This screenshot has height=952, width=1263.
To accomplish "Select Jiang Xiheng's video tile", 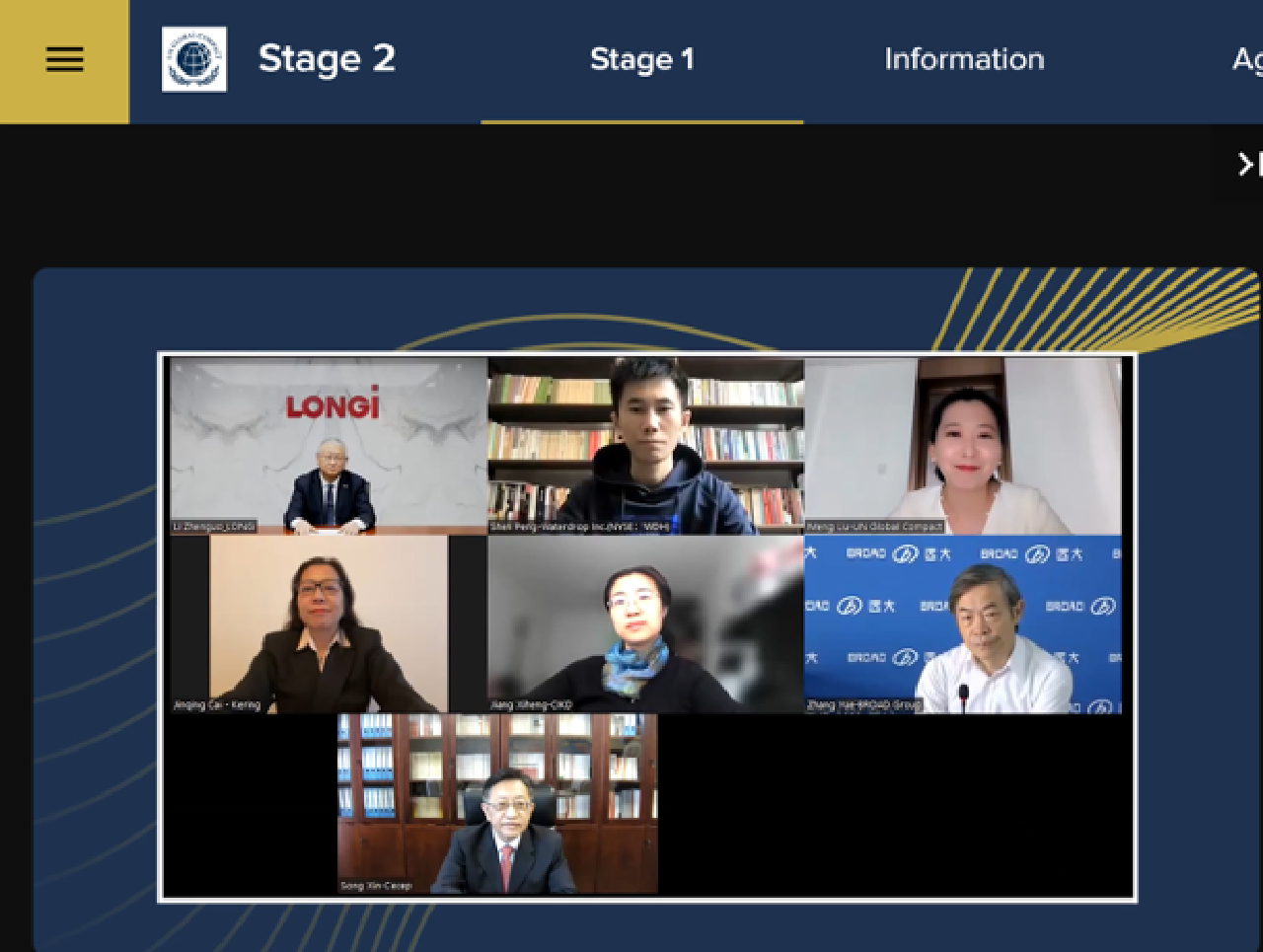I will (x=645, y=624).
